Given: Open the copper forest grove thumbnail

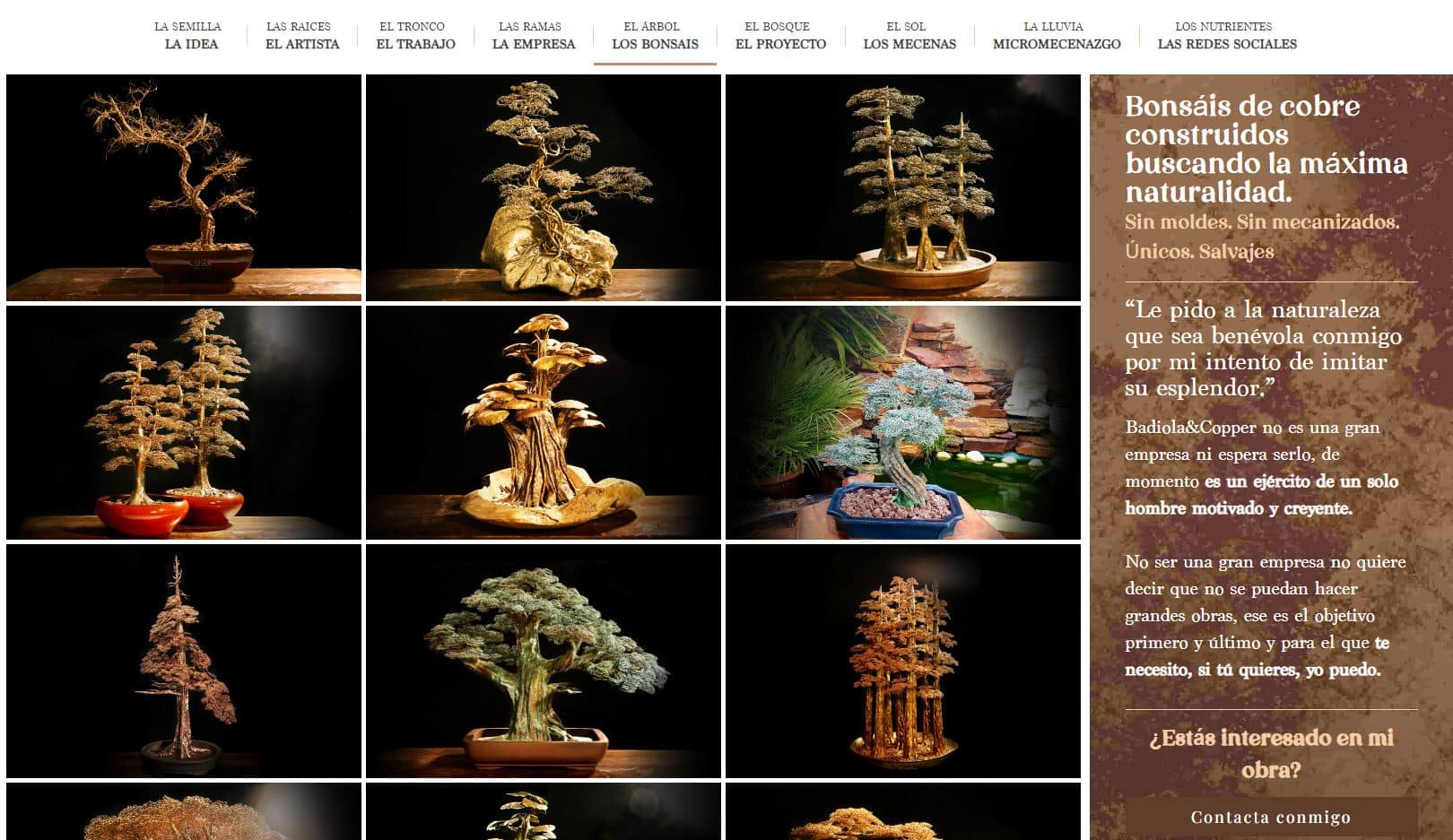Looking at the screenshot, I should pos(903,662).
